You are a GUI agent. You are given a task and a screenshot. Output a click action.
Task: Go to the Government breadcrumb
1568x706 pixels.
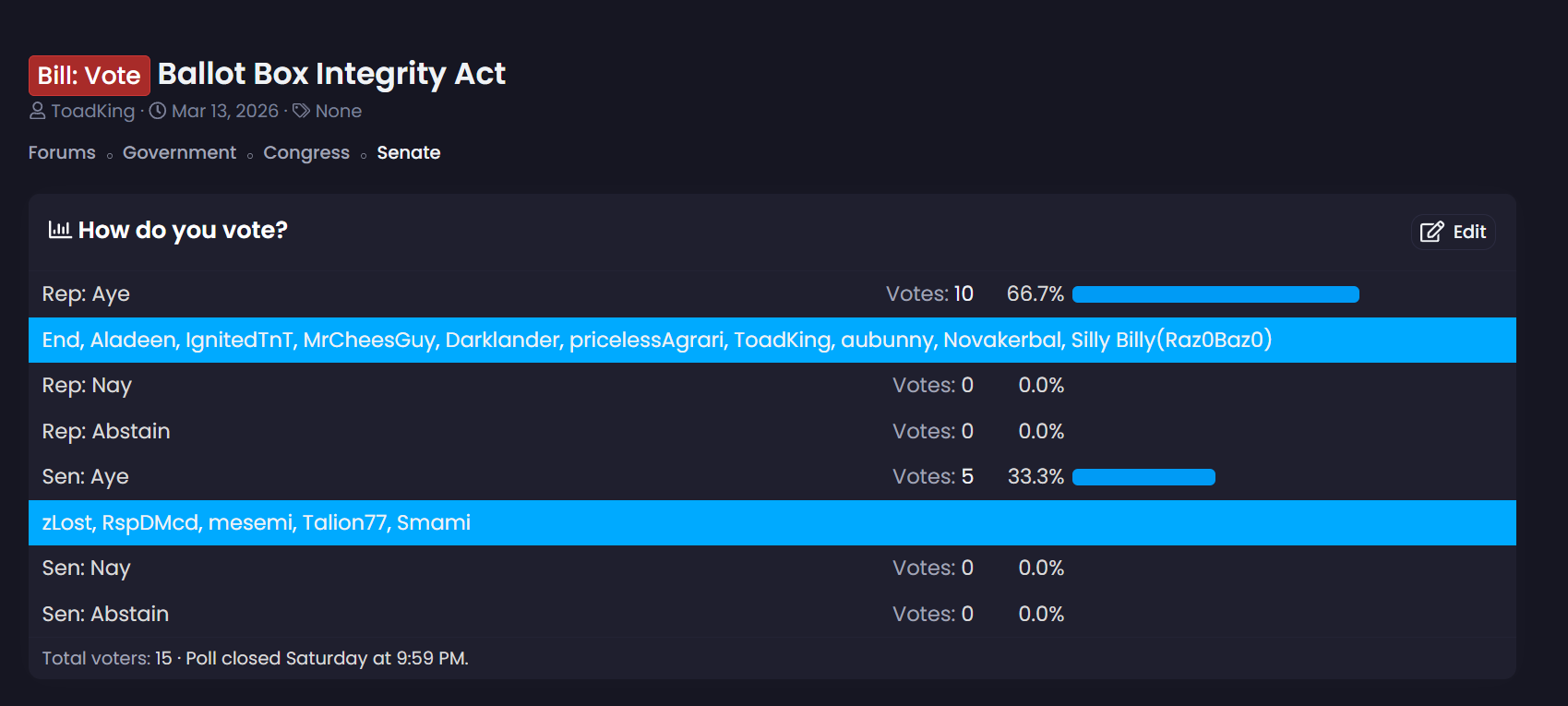pyautogui.click(x=179, y=152)
